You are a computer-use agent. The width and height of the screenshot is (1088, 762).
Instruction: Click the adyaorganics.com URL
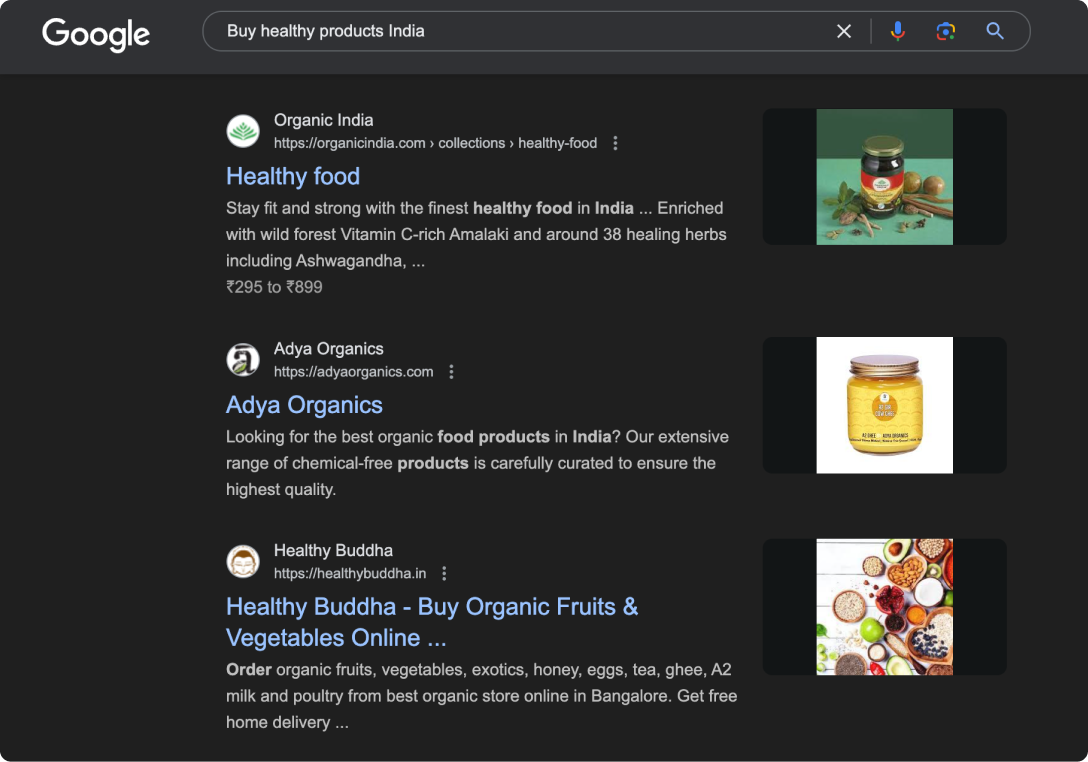coord(353,372)
